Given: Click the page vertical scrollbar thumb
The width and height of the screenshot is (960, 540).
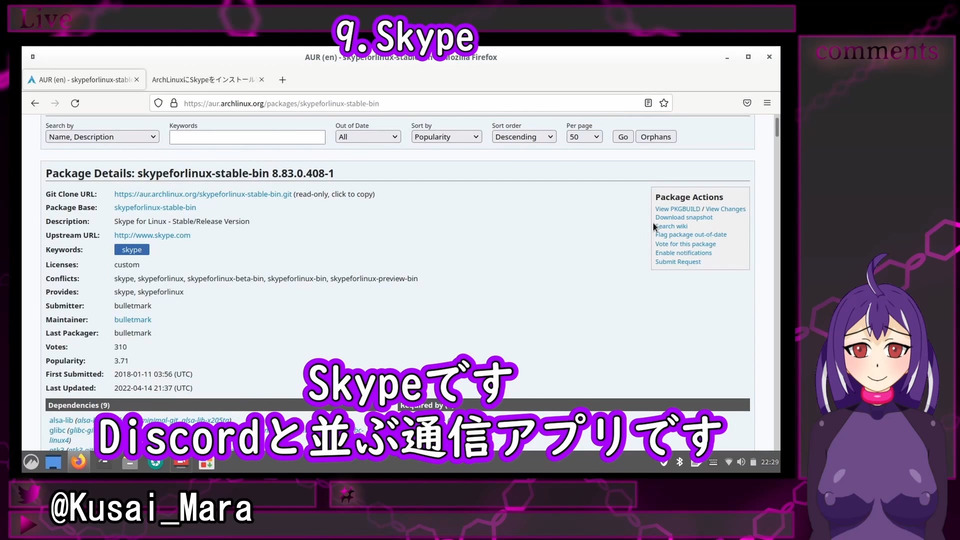Looking at the screenshot, I should 776,127.
